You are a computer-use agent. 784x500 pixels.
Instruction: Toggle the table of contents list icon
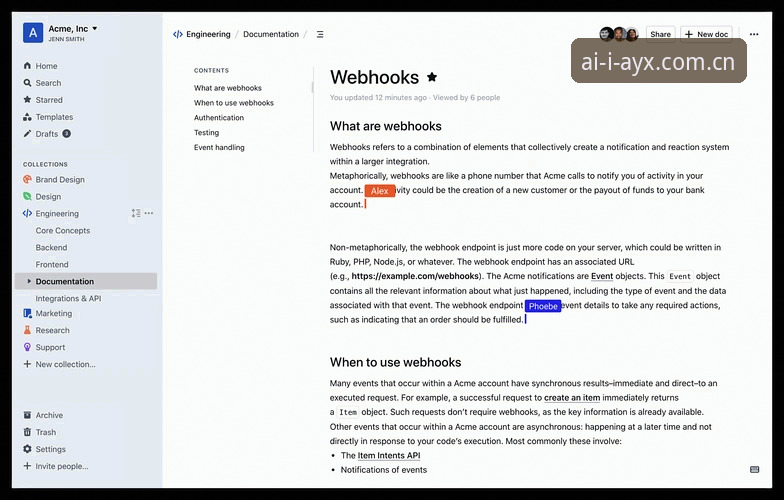pyautogui.click(x=320, y=34)
